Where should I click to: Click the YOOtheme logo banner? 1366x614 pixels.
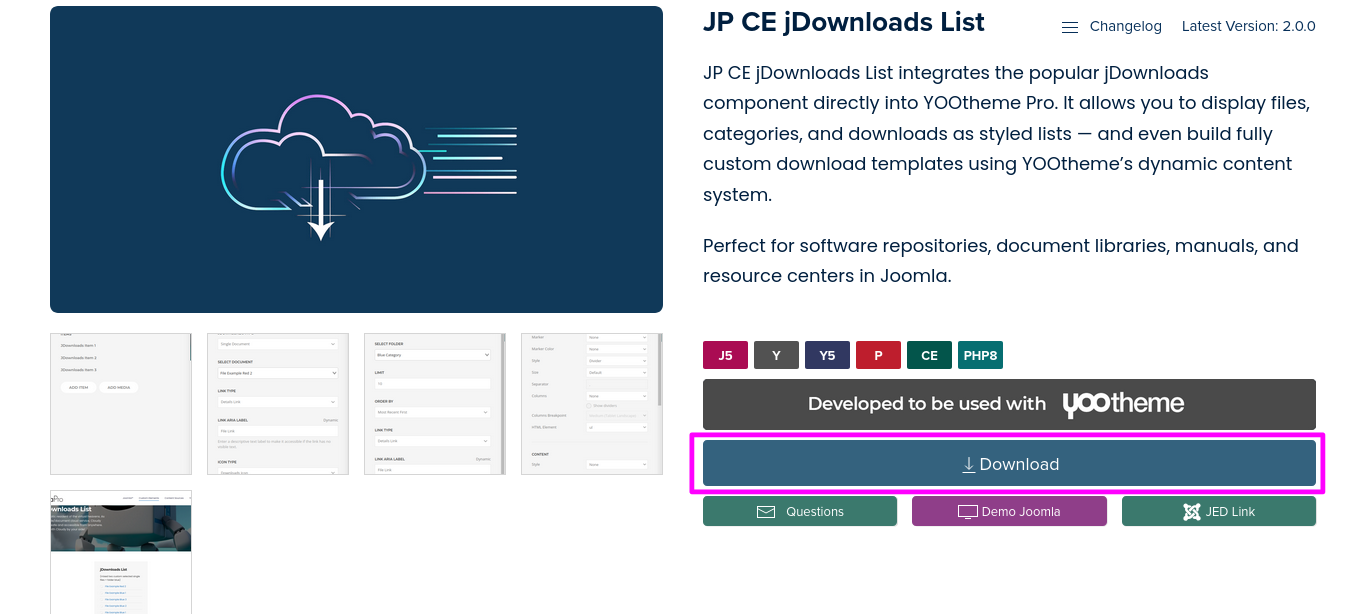[1009, 404]
